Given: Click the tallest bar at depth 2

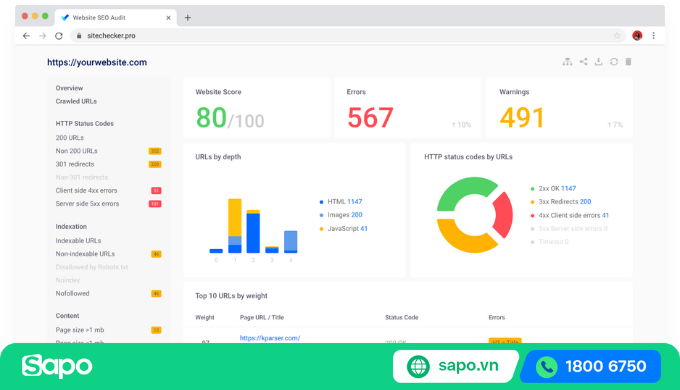Looking at the screenshot, I should click(253, 233).
